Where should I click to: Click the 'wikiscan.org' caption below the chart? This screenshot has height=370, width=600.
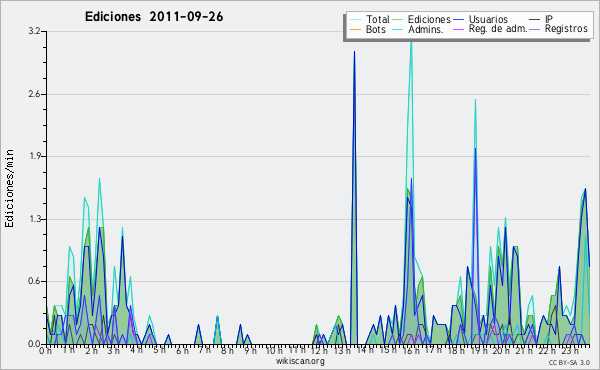click(x=300, y=361)
